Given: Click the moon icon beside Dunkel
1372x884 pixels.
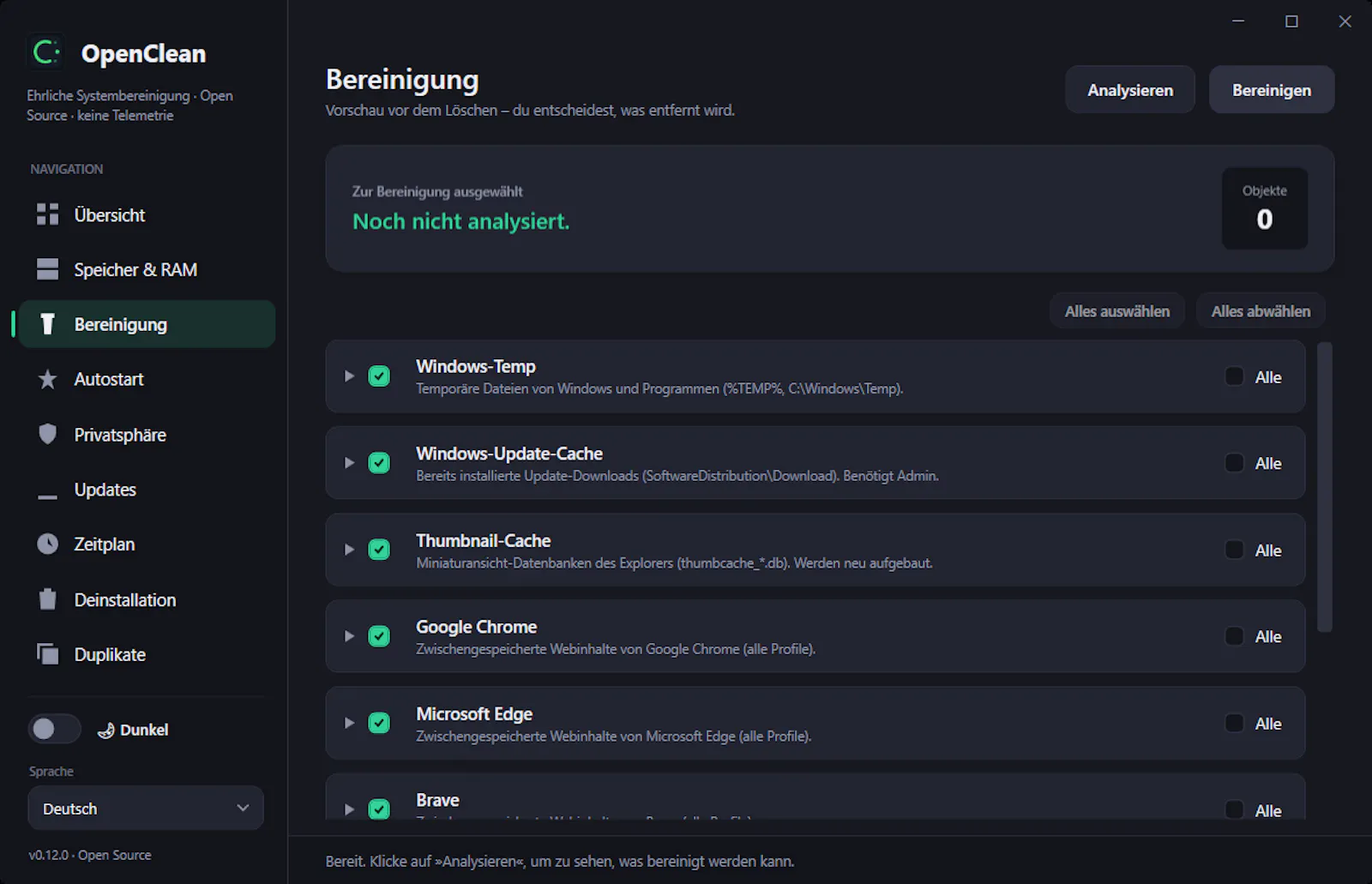Looking at the screenshot, I should point(106,730).
